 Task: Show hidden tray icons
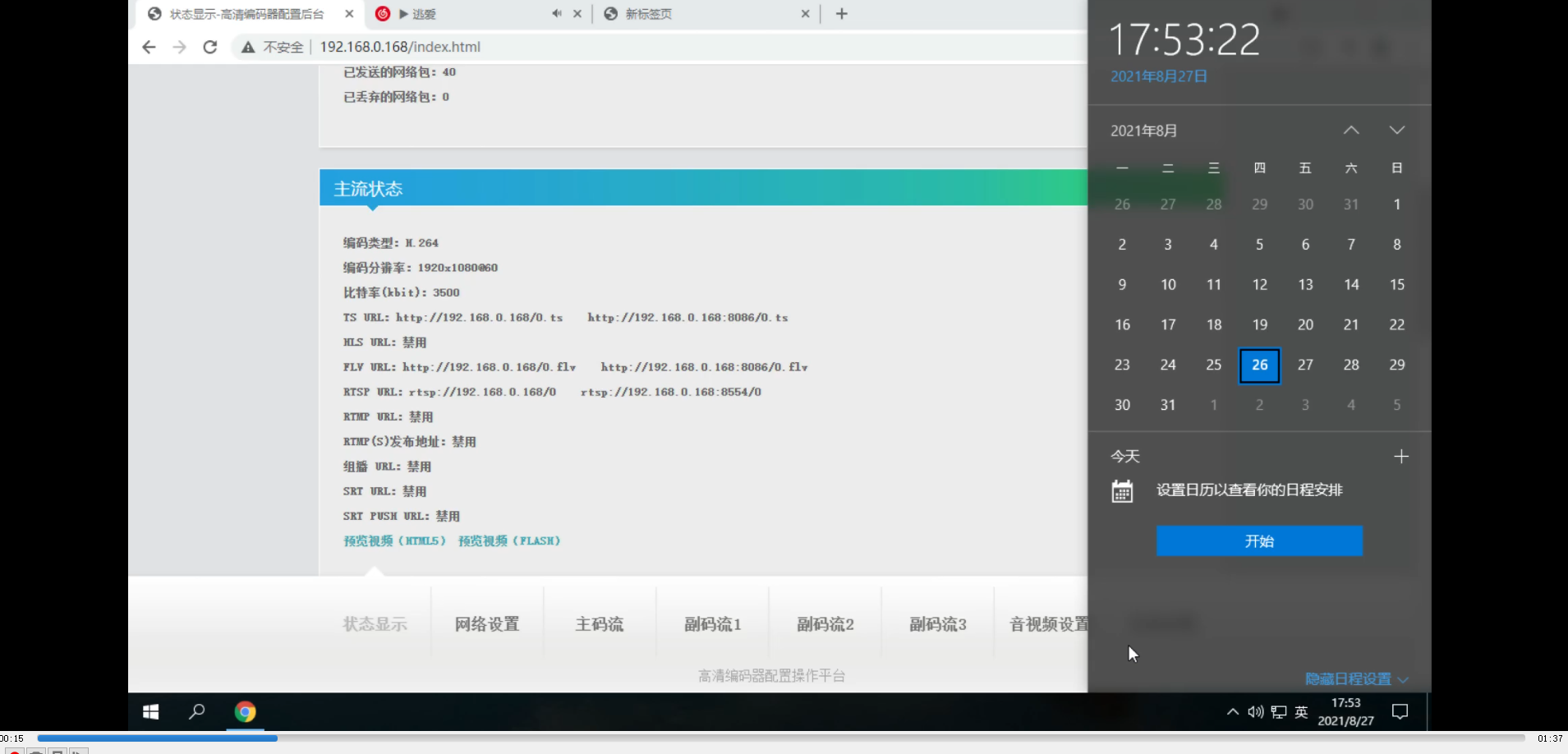click(1233, 711)
